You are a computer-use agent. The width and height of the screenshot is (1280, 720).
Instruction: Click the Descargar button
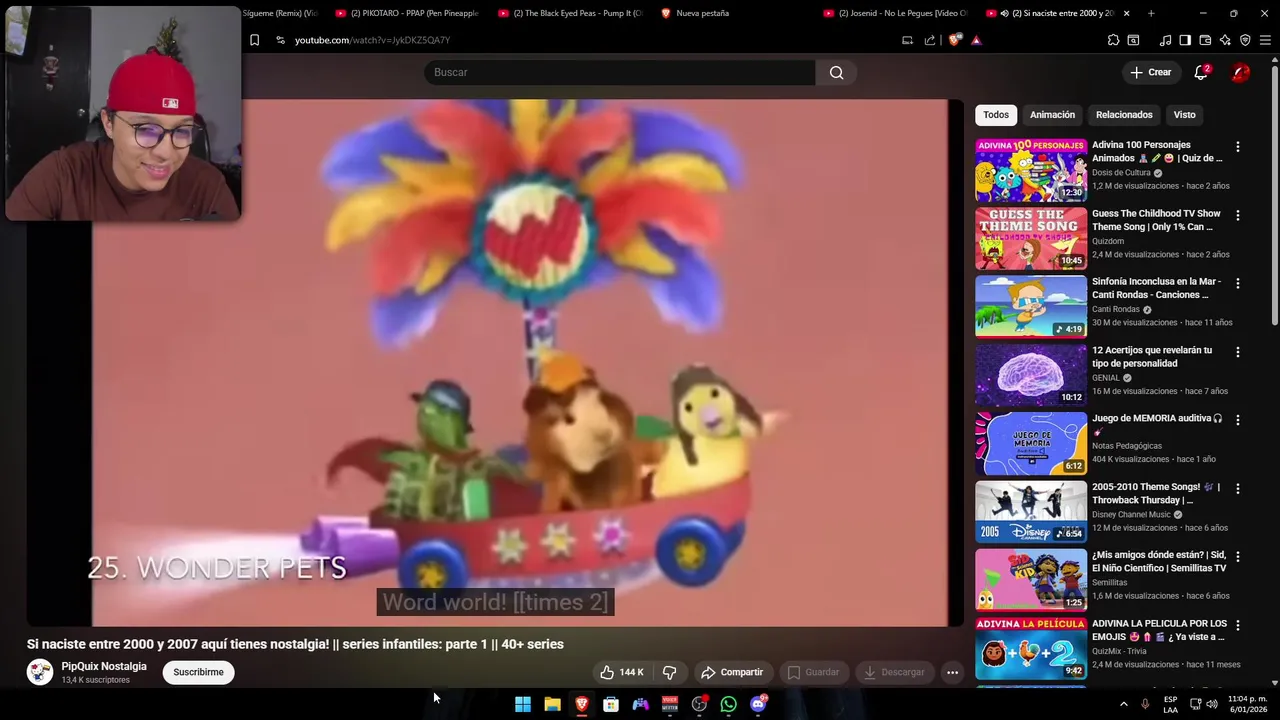click(893, 672)
